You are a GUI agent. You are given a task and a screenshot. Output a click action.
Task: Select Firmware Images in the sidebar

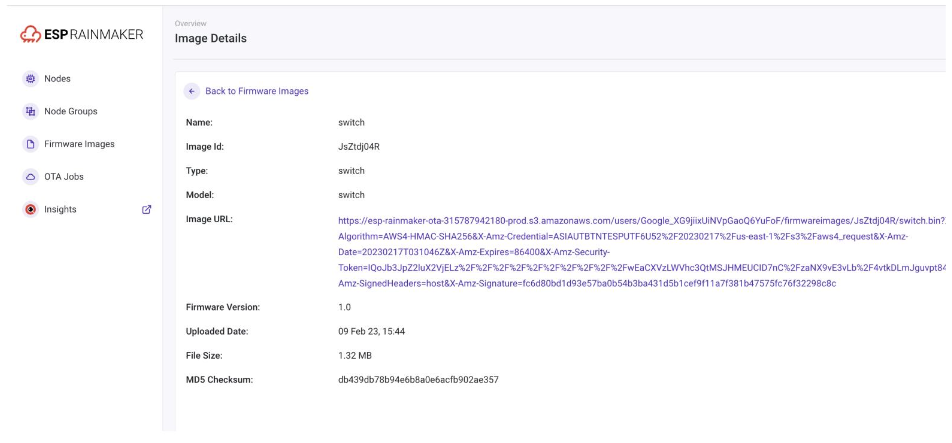point(79,144)
